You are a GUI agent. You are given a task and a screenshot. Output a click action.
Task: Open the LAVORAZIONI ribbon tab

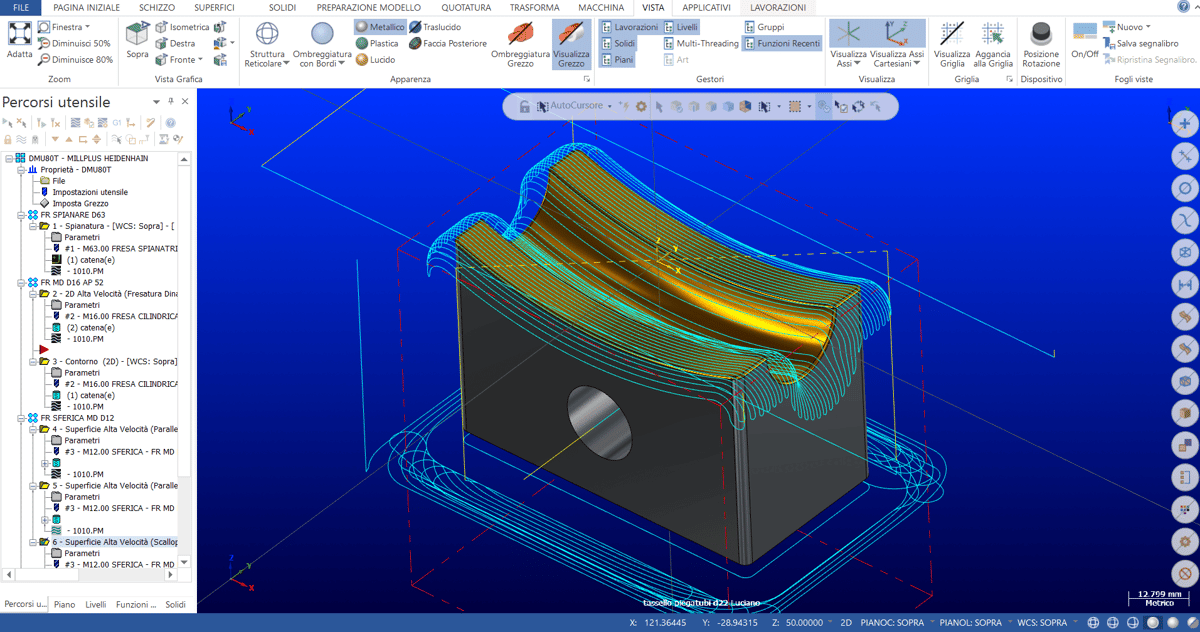(x=778, y=7)
